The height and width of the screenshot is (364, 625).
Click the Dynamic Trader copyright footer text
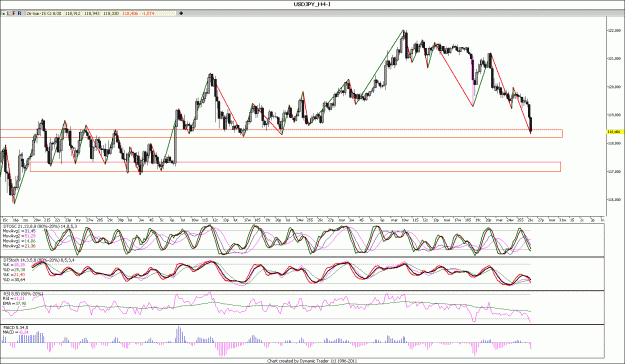pos(312,361)
